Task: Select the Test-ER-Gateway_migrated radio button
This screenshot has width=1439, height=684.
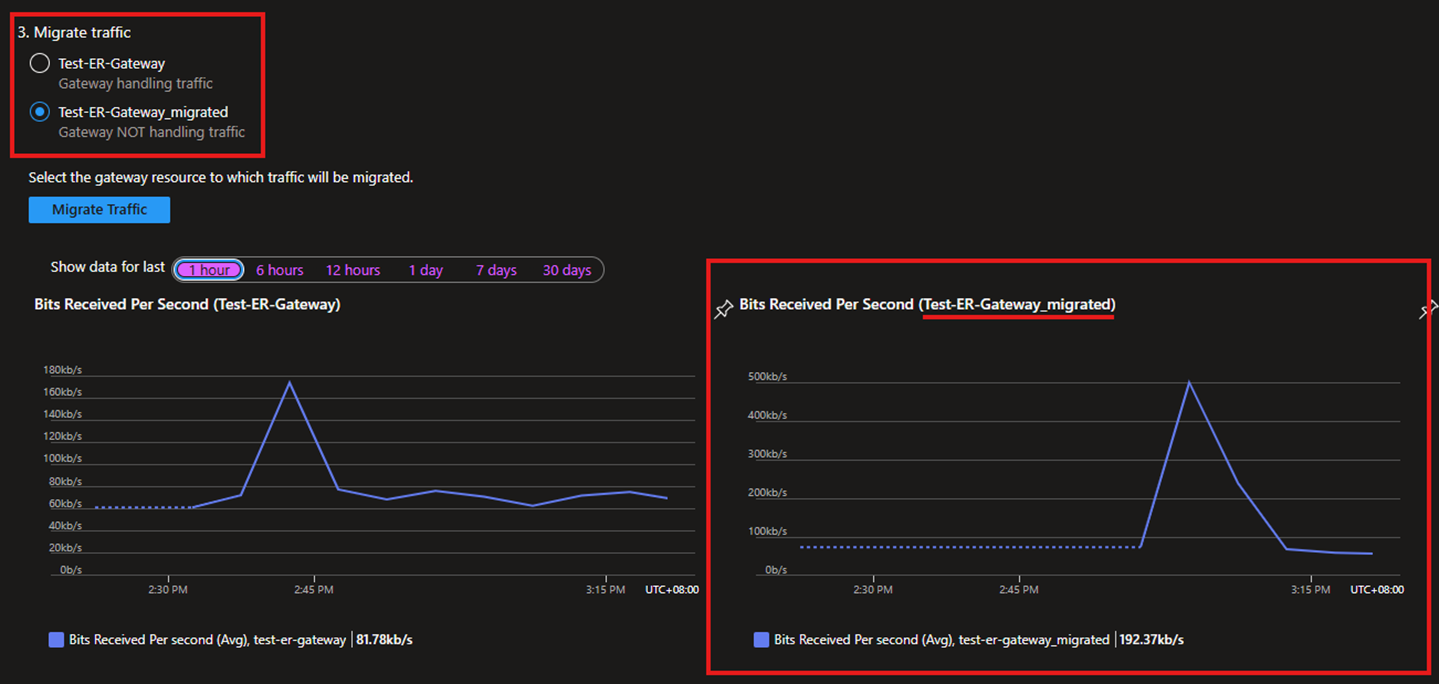Action: pos(40,112)
